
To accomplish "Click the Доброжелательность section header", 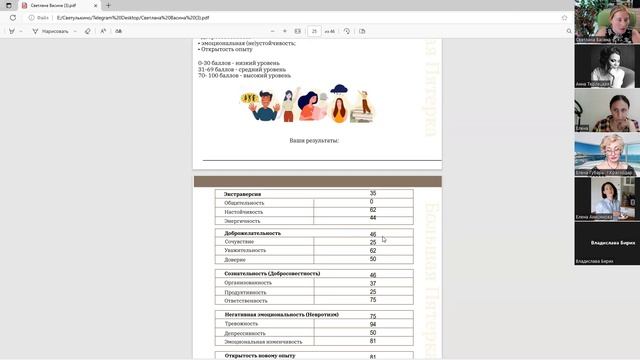I will [252, 233].
